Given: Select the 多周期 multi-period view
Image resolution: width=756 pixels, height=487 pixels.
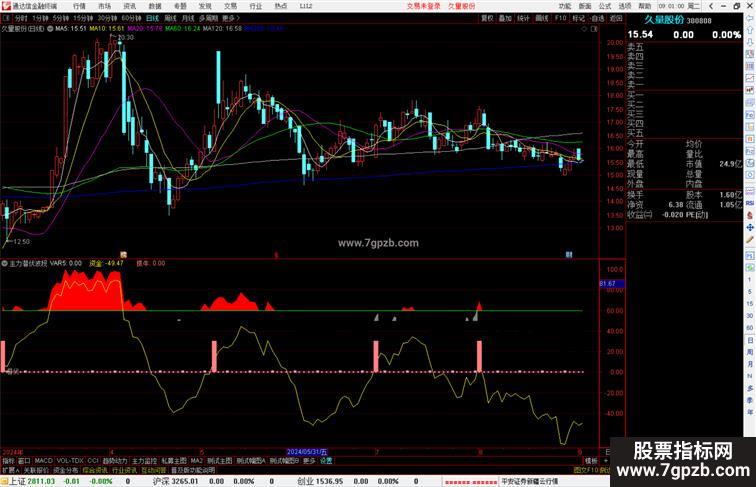Looking at the screenshot, I should pos(208,18).
